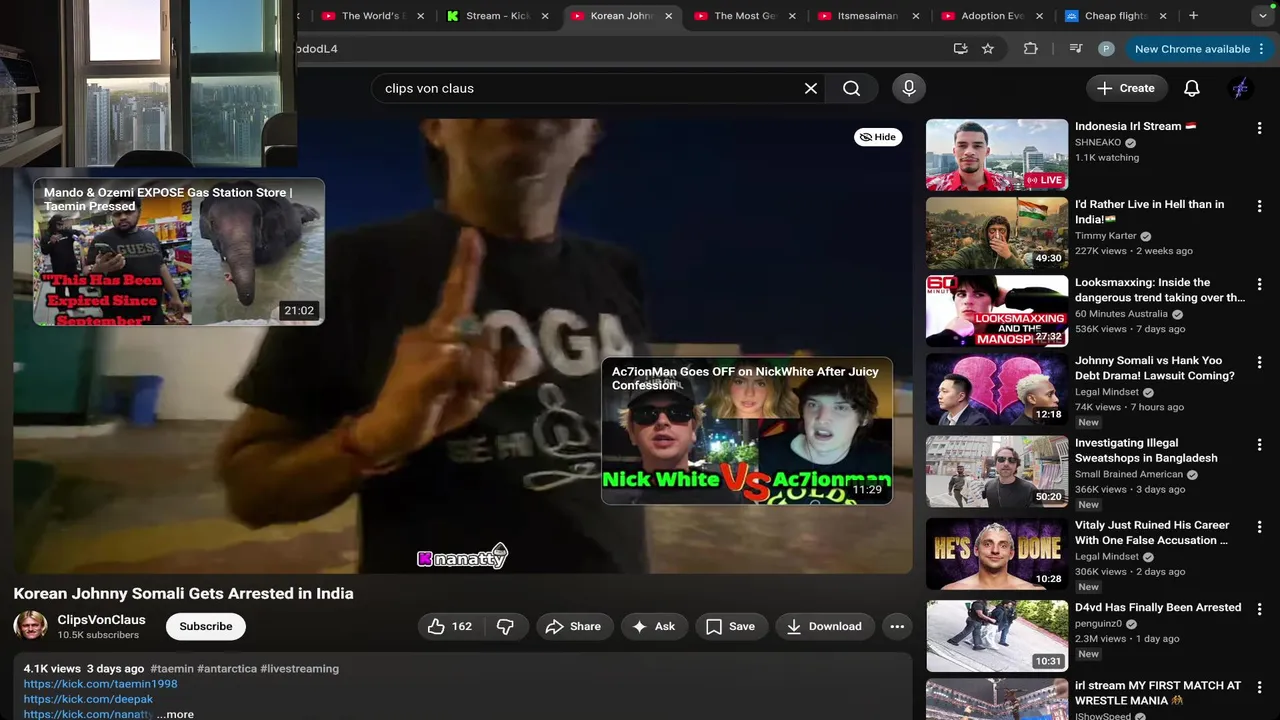Clear the search box text with X

[811, 88]
